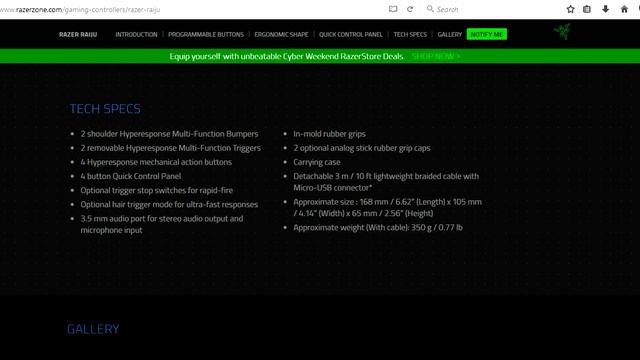The height and width of the screenshot is (360, 640).
Task: Open the ERGONOMIC SHAPE nav item
Action: 281,35
